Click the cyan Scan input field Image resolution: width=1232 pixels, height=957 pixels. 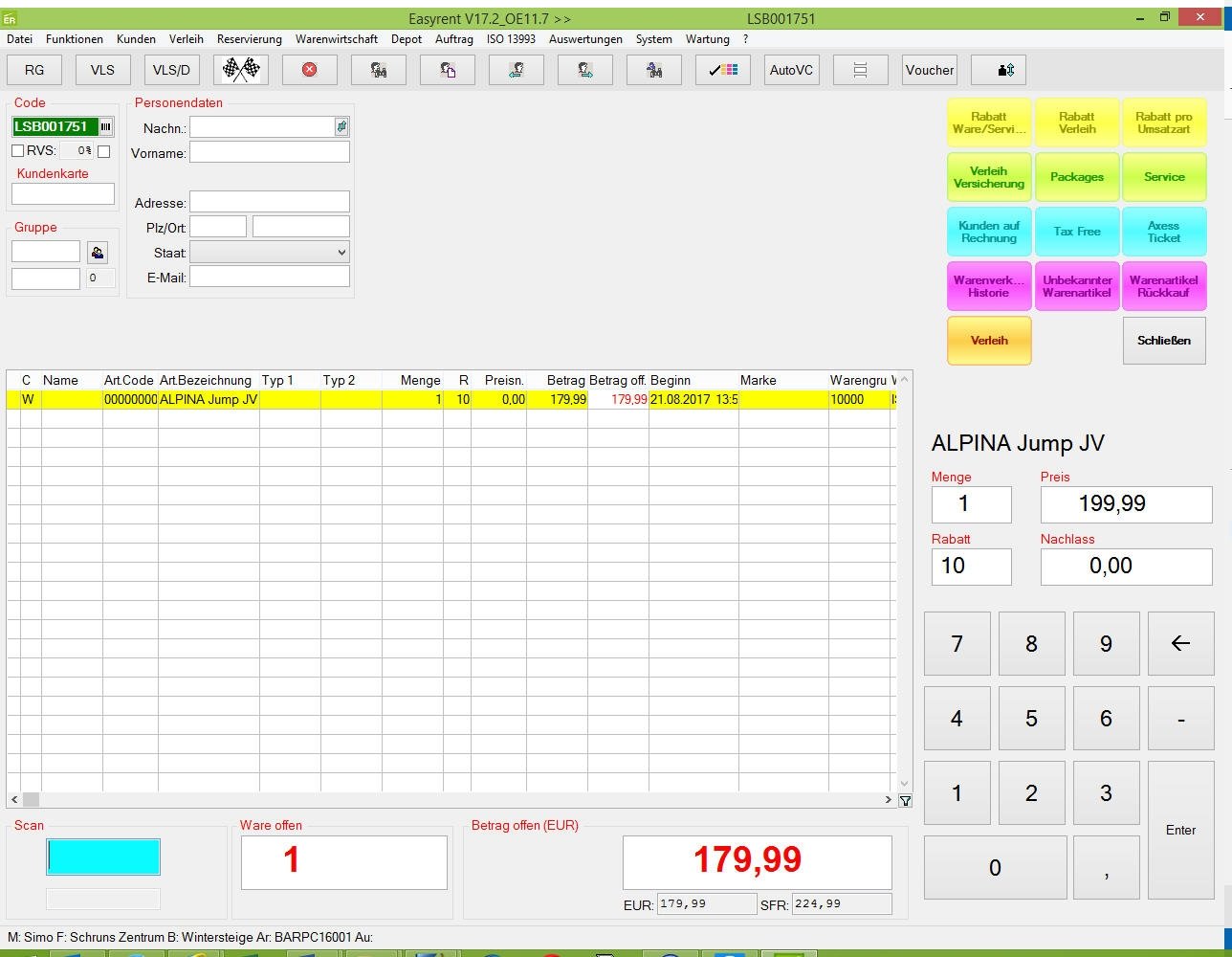coord(103,857)
